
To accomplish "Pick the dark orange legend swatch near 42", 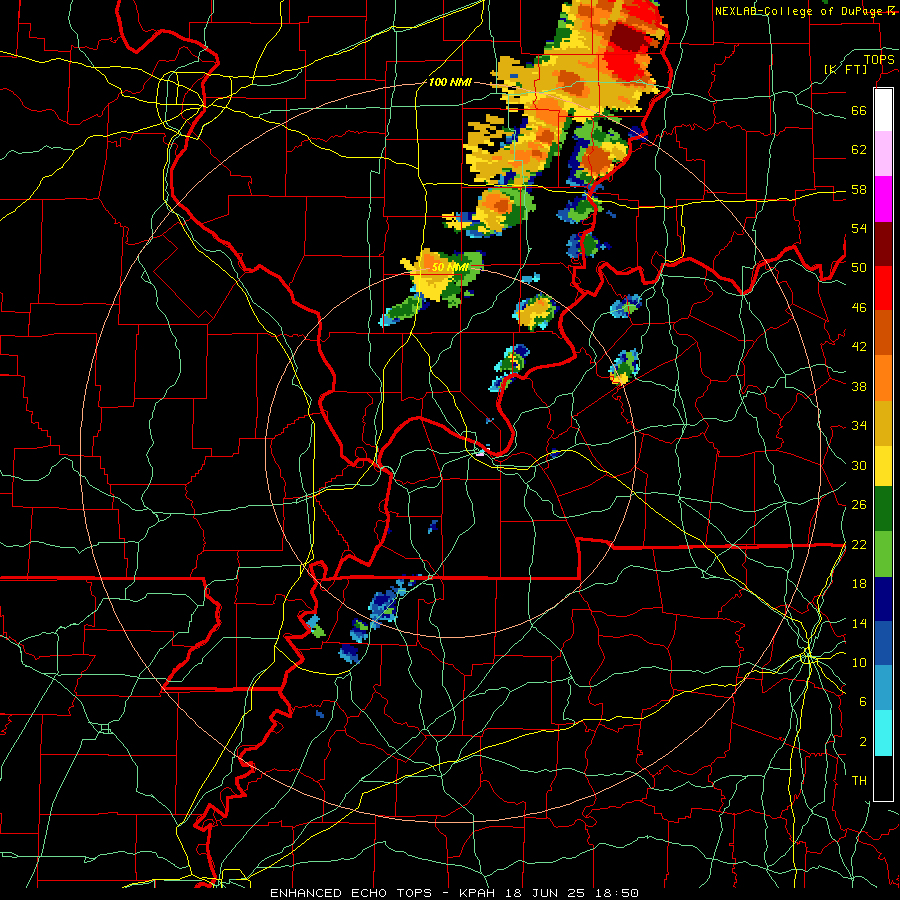I will pyautogui.click(x=883, y=333).
